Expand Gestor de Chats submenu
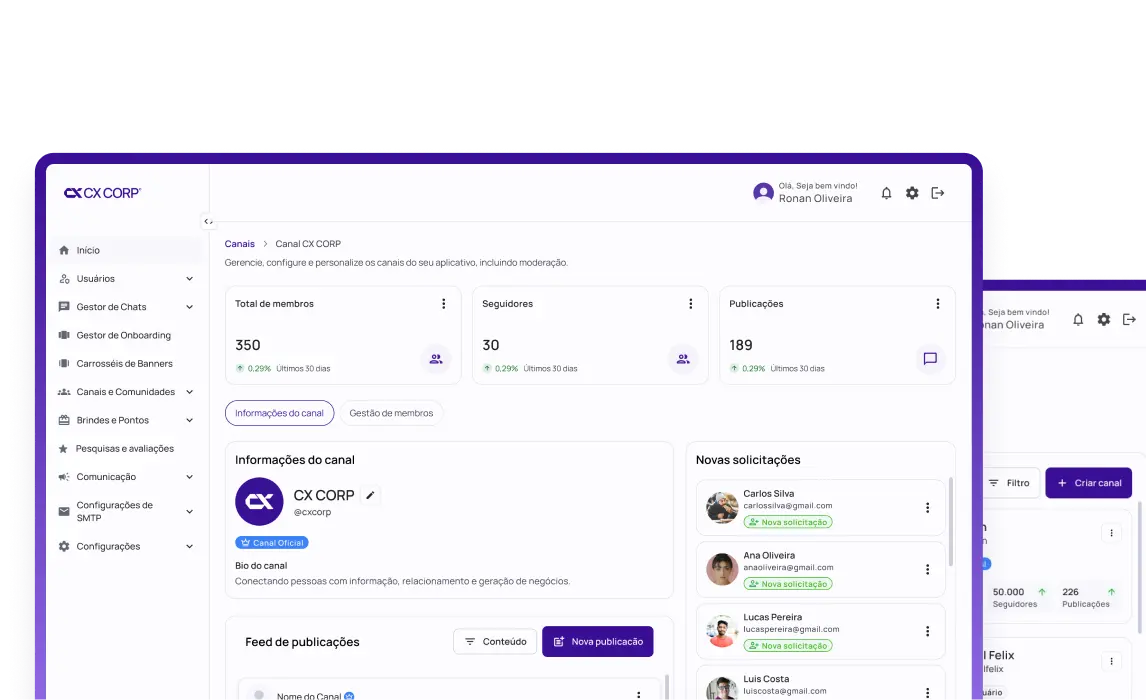This screenshot has width=1146, height=700. (x=189, y=307)
